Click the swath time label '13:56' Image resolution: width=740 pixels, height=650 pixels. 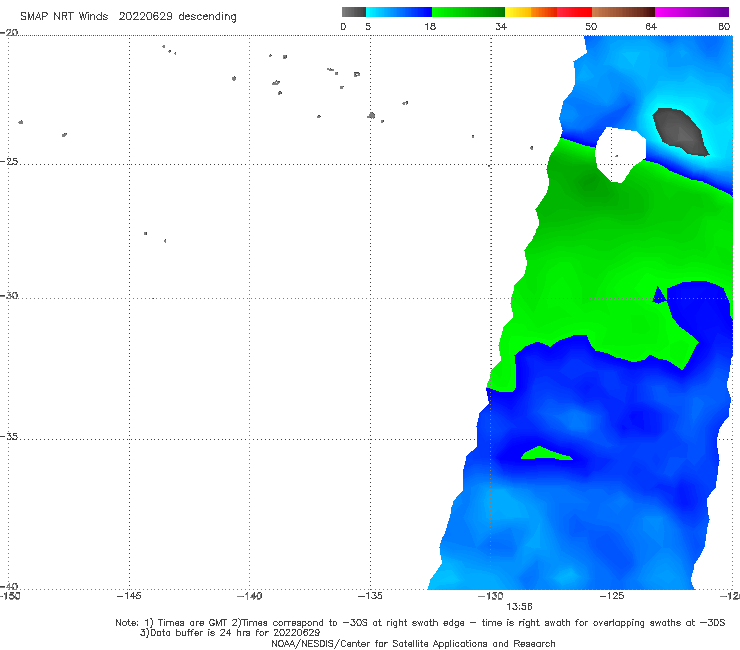[x=519, y=607]
